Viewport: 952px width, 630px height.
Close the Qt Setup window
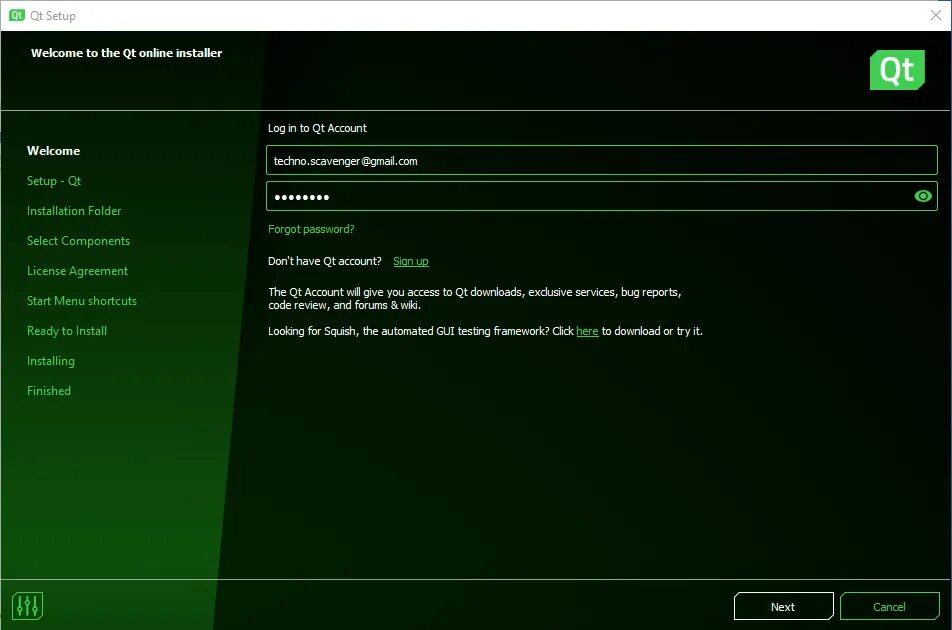click(x=936, y=15)
